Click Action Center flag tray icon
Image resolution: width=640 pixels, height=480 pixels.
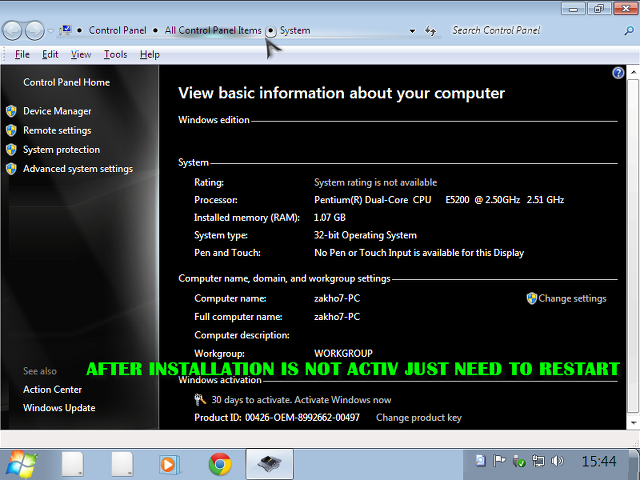pos(499,461)
